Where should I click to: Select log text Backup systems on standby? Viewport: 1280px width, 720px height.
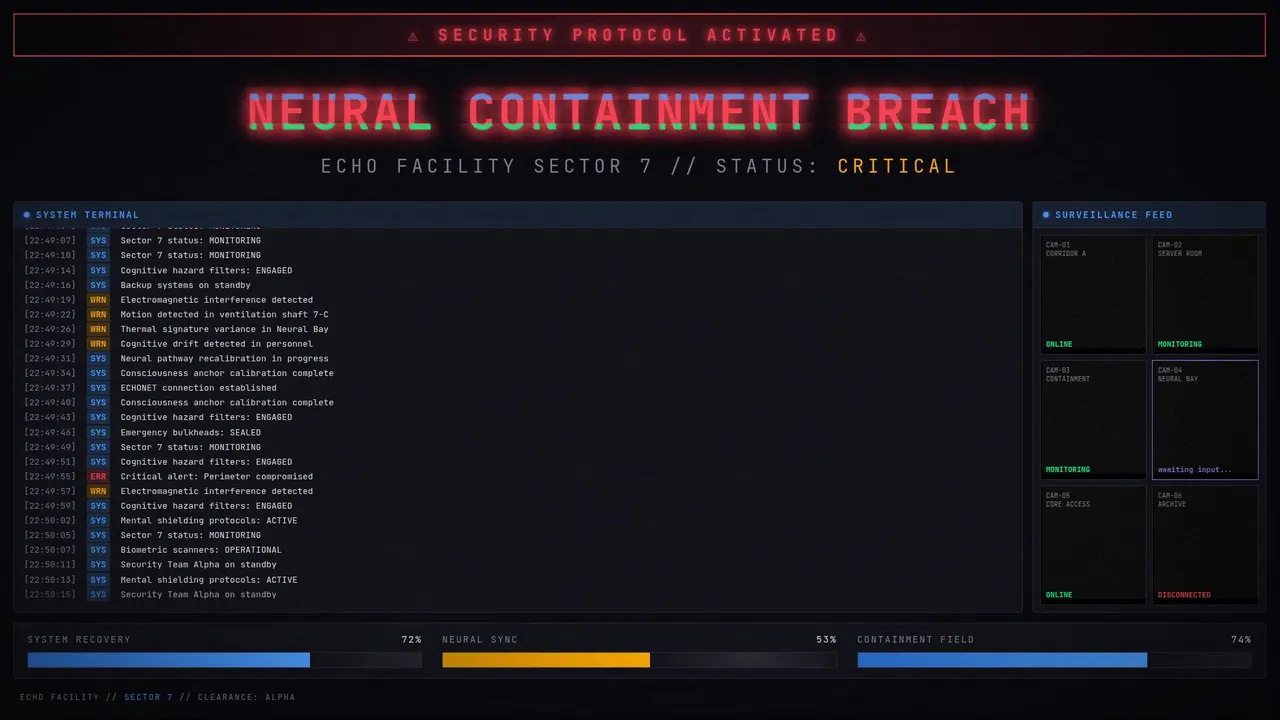[x=185, y=285]
